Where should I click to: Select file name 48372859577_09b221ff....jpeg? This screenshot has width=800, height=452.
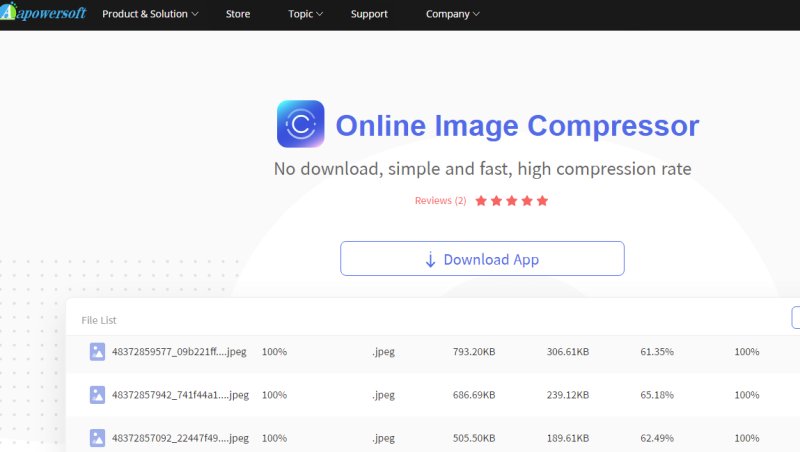coord(179,351)
